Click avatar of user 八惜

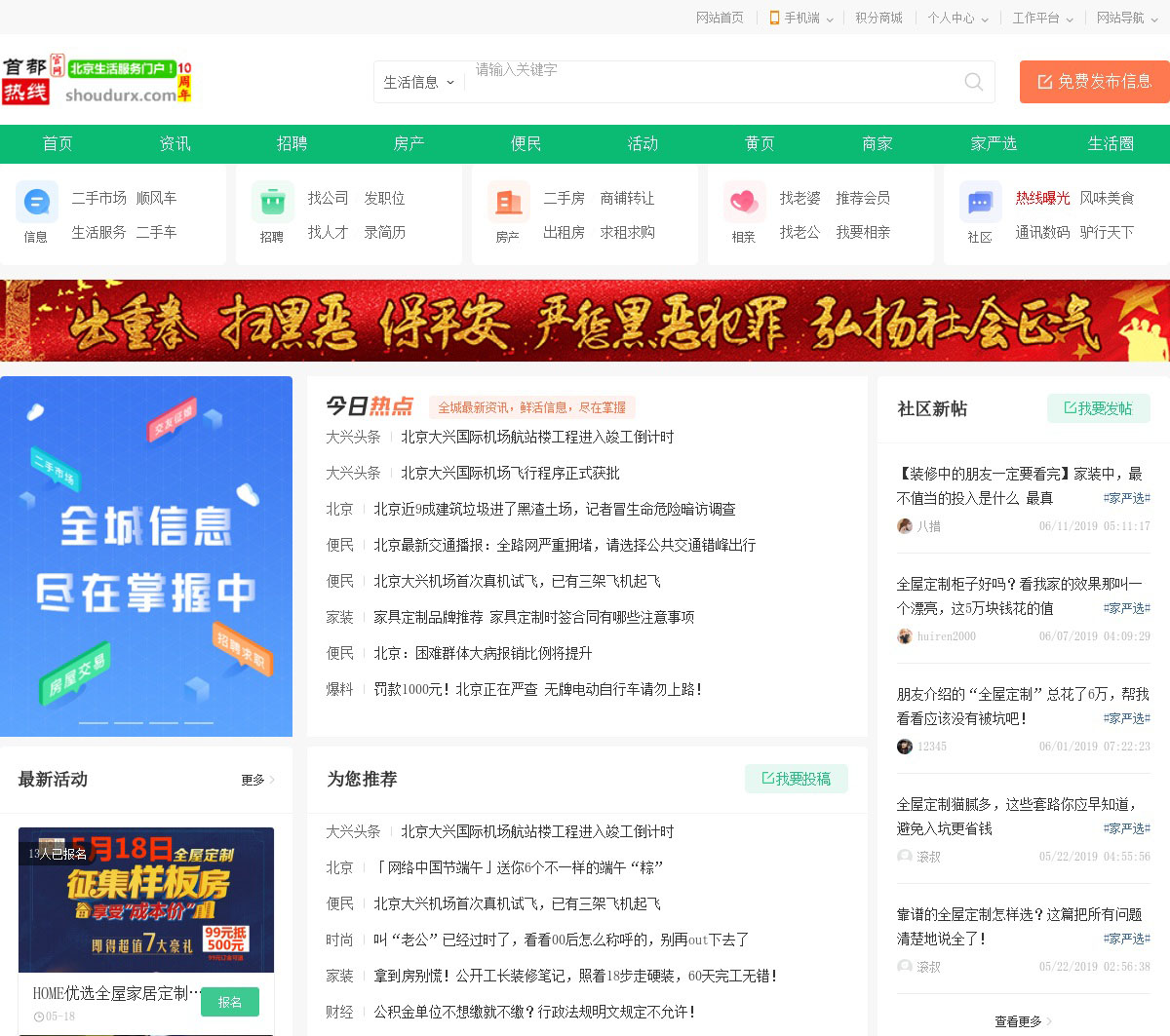click(x=905, y=526)
